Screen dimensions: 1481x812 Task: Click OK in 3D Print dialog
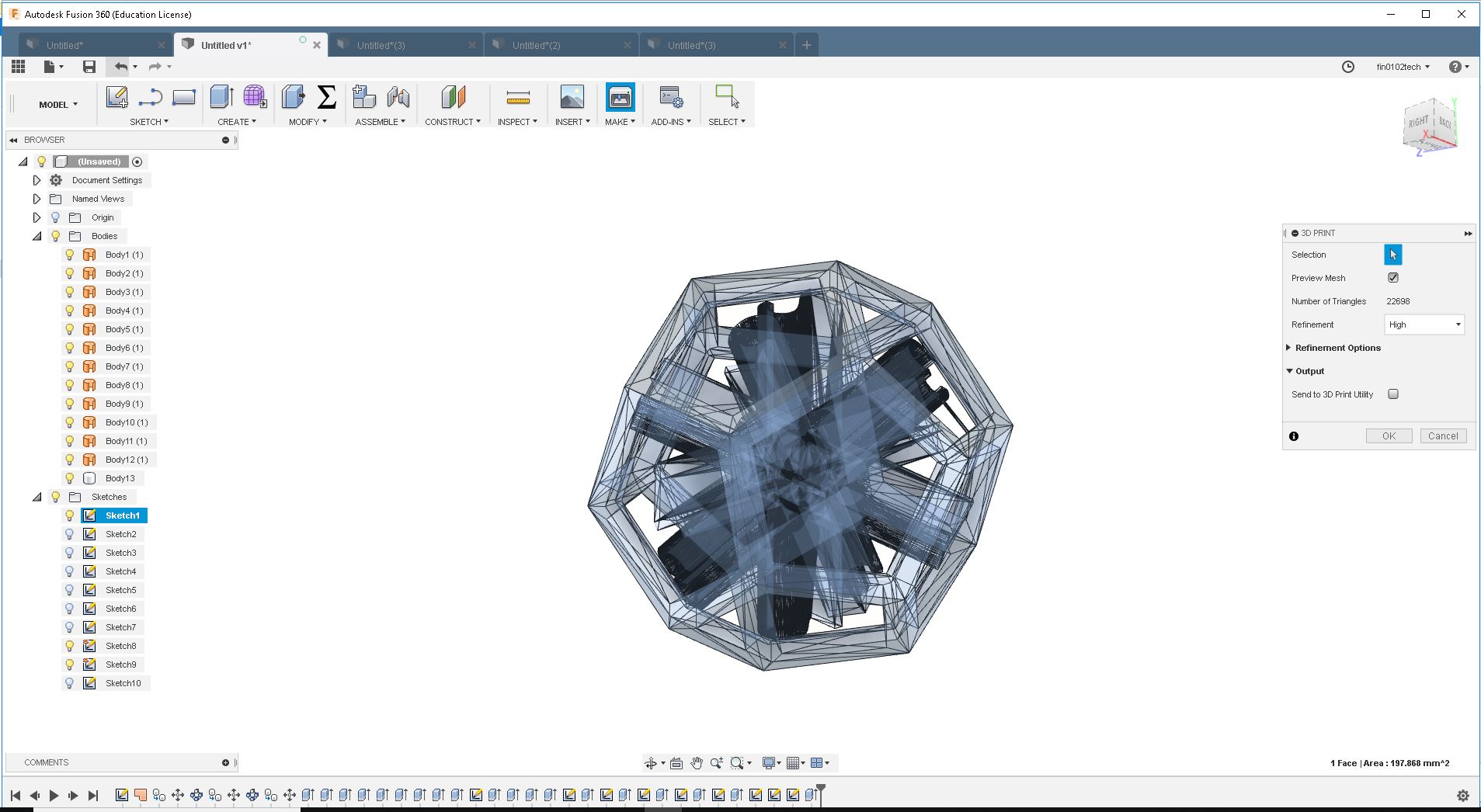click(x=1389, y=436)
